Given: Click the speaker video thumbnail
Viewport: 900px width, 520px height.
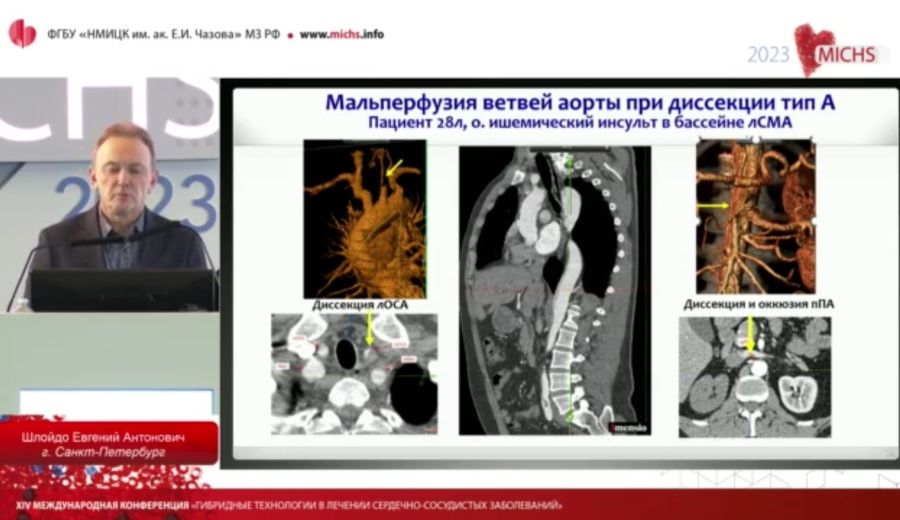Looking at the screenshot, I should point(109,195).
